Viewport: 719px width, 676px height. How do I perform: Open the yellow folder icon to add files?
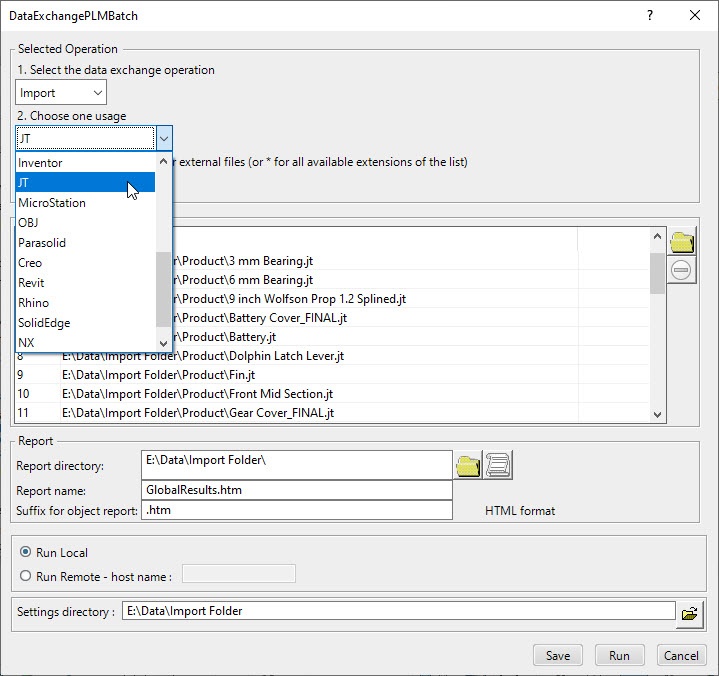681,242
